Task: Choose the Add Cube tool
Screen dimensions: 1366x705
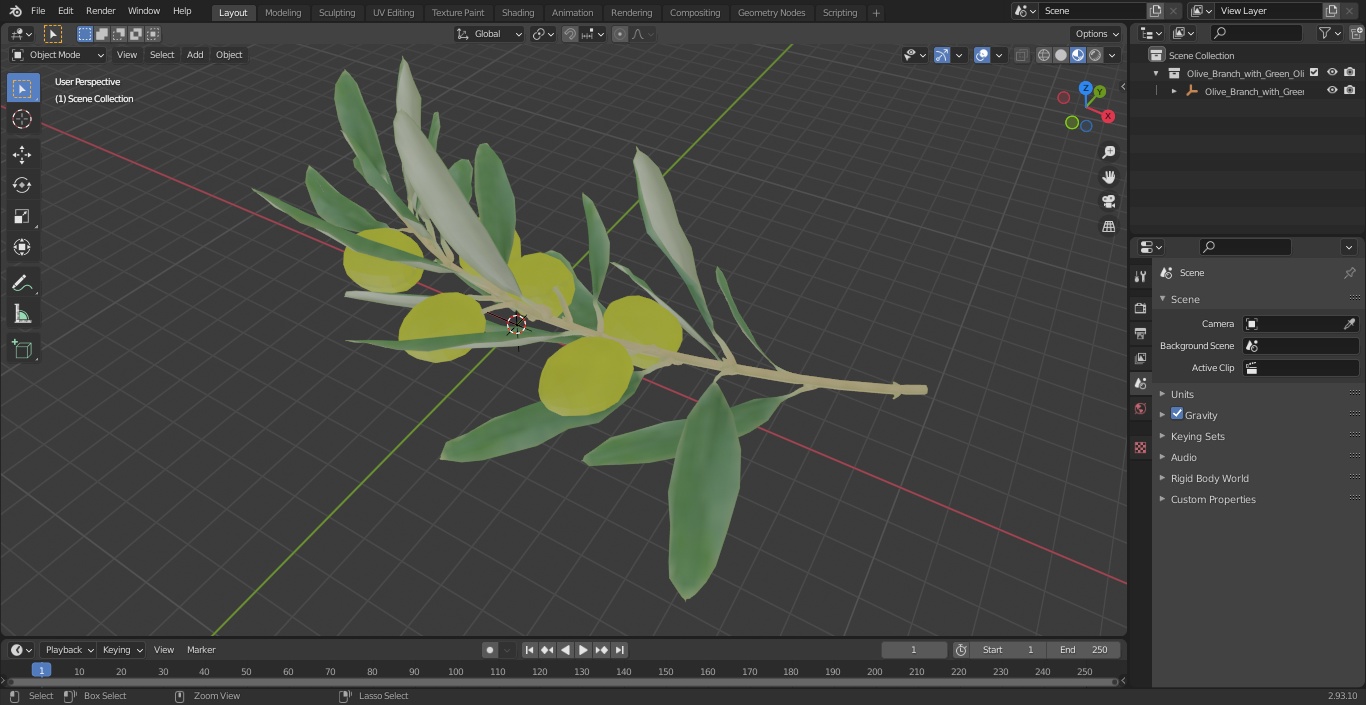Action: click(22, 350)
